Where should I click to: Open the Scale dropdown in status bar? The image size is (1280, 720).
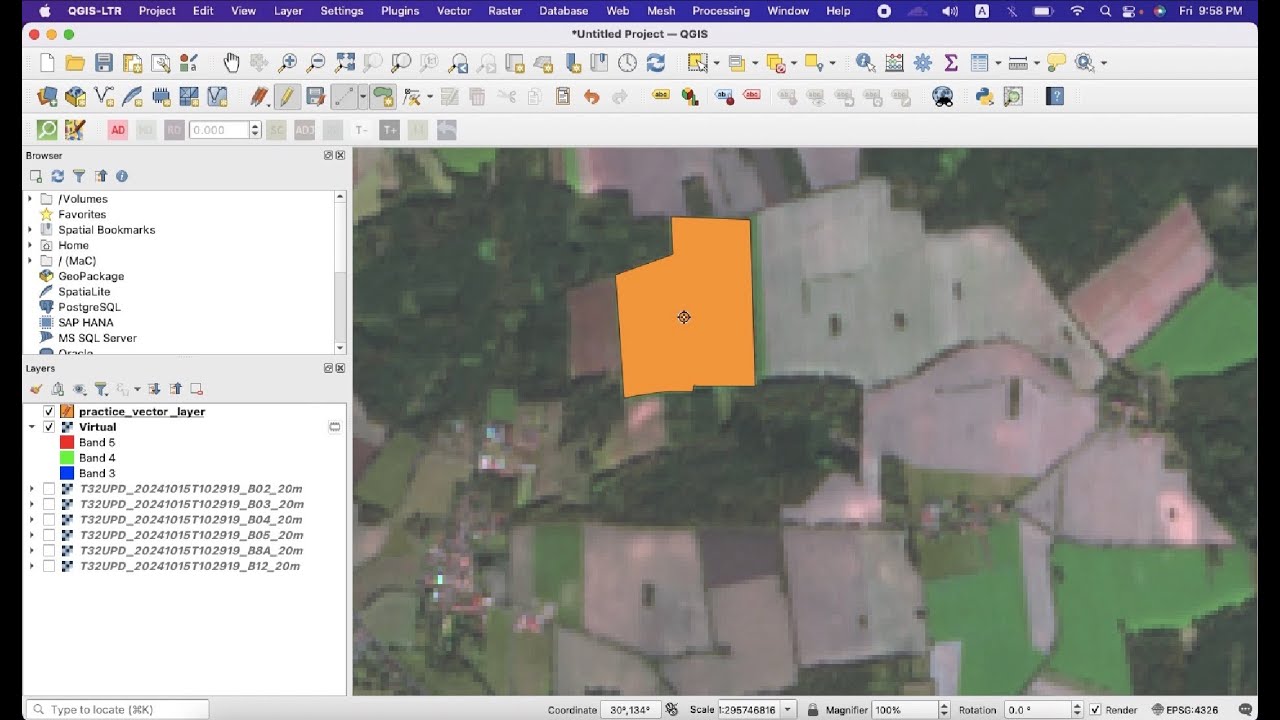[x=789, y=710]
